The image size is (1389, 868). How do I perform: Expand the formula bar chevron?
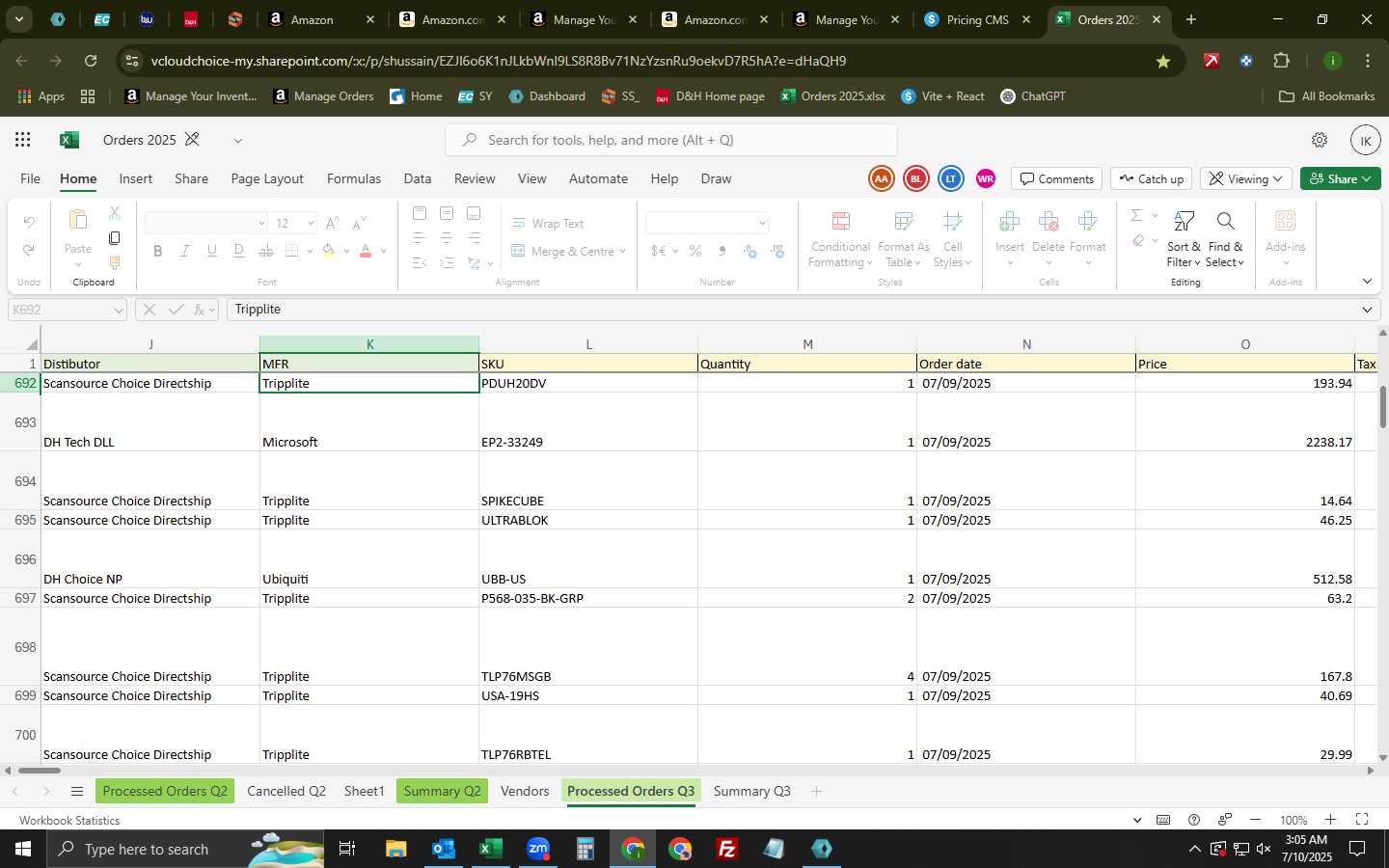[x=1367, y=310]
